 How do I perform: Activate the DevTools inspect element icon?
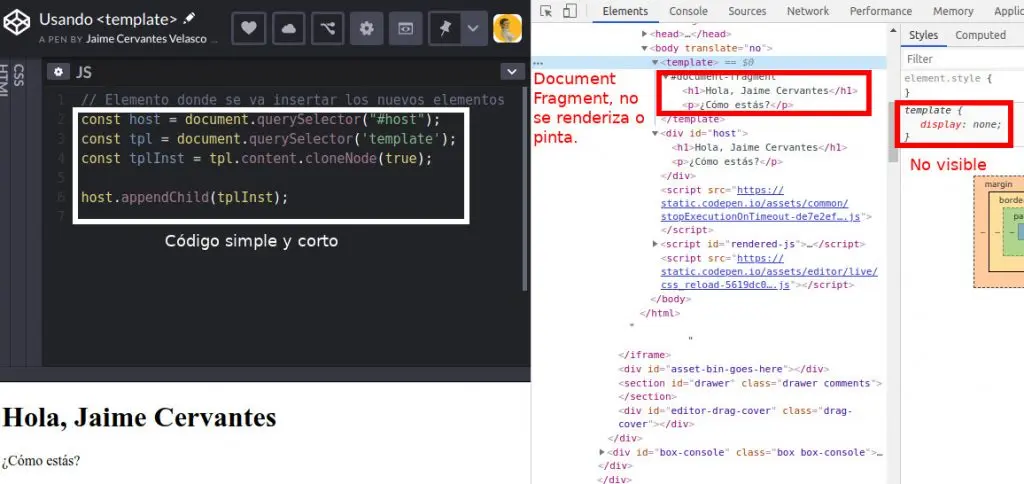pos(547,11)
